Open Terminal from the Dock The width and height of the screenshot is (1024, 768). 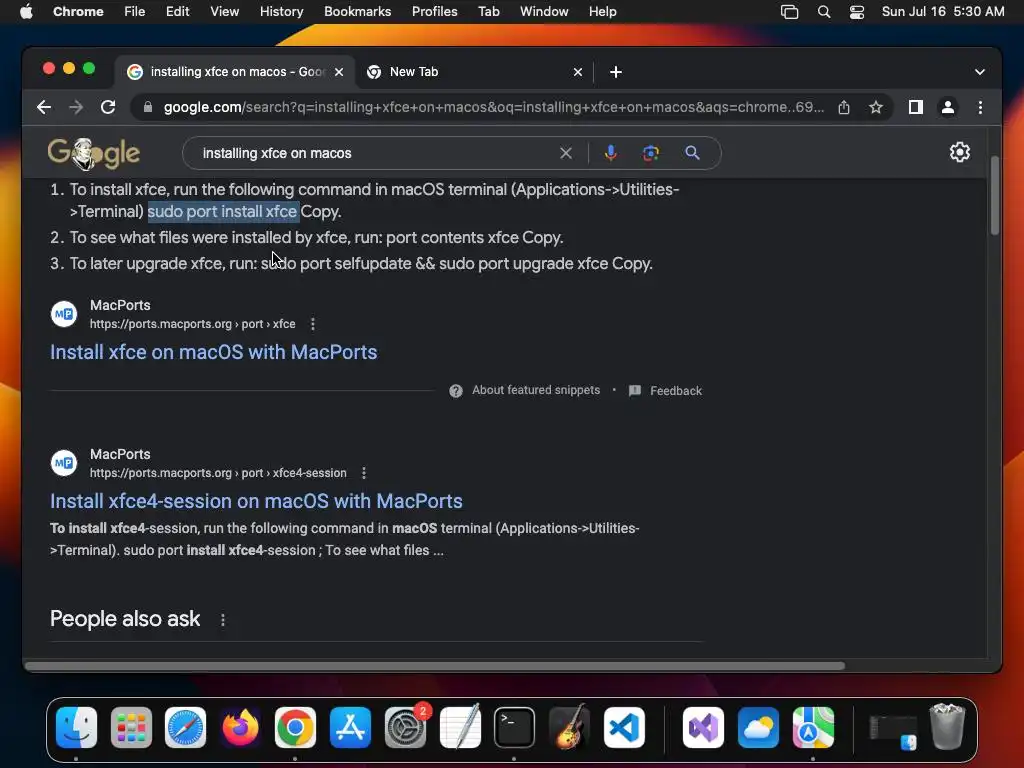[515, 727]
